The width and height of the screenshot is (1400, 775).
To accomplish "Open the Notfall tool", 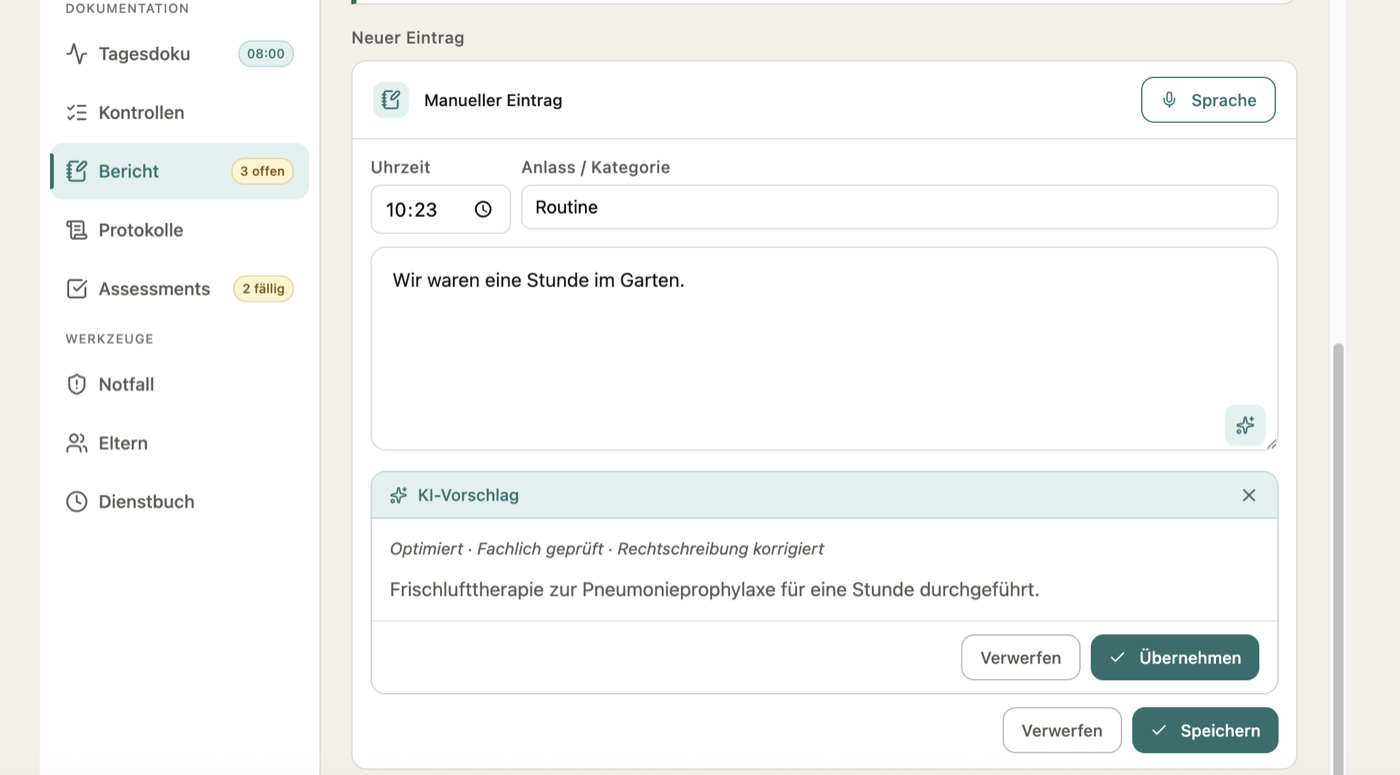I will pyautogui.click(x=180, y=384).
